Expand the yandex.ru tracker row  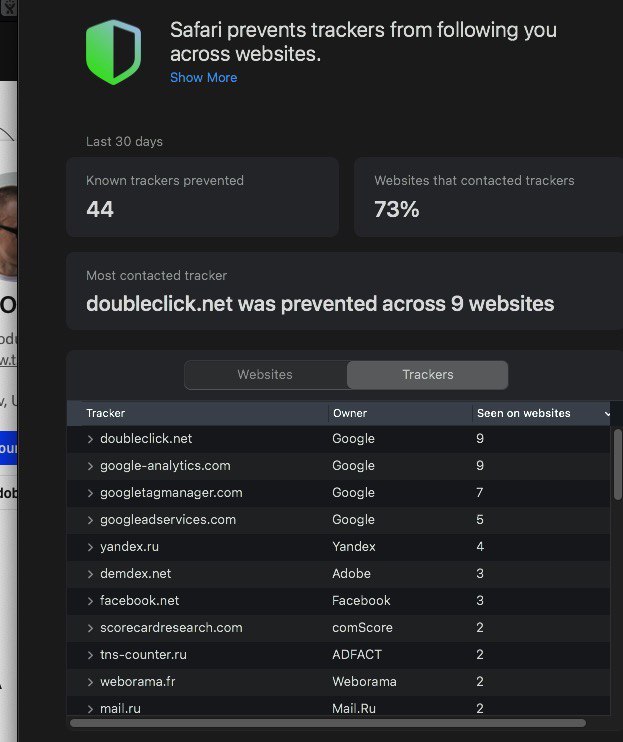[90, 547]
